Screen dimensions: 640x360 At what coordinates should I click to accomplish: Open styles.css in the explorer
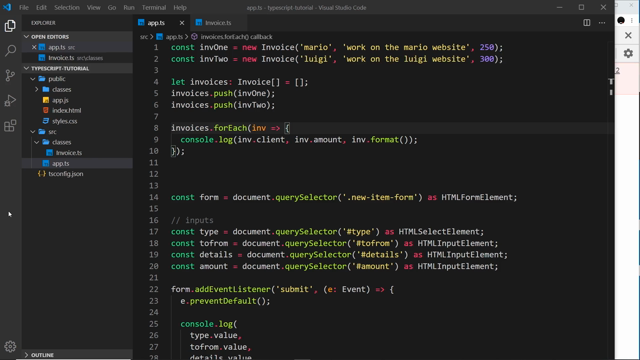click(x=64, y=121)
